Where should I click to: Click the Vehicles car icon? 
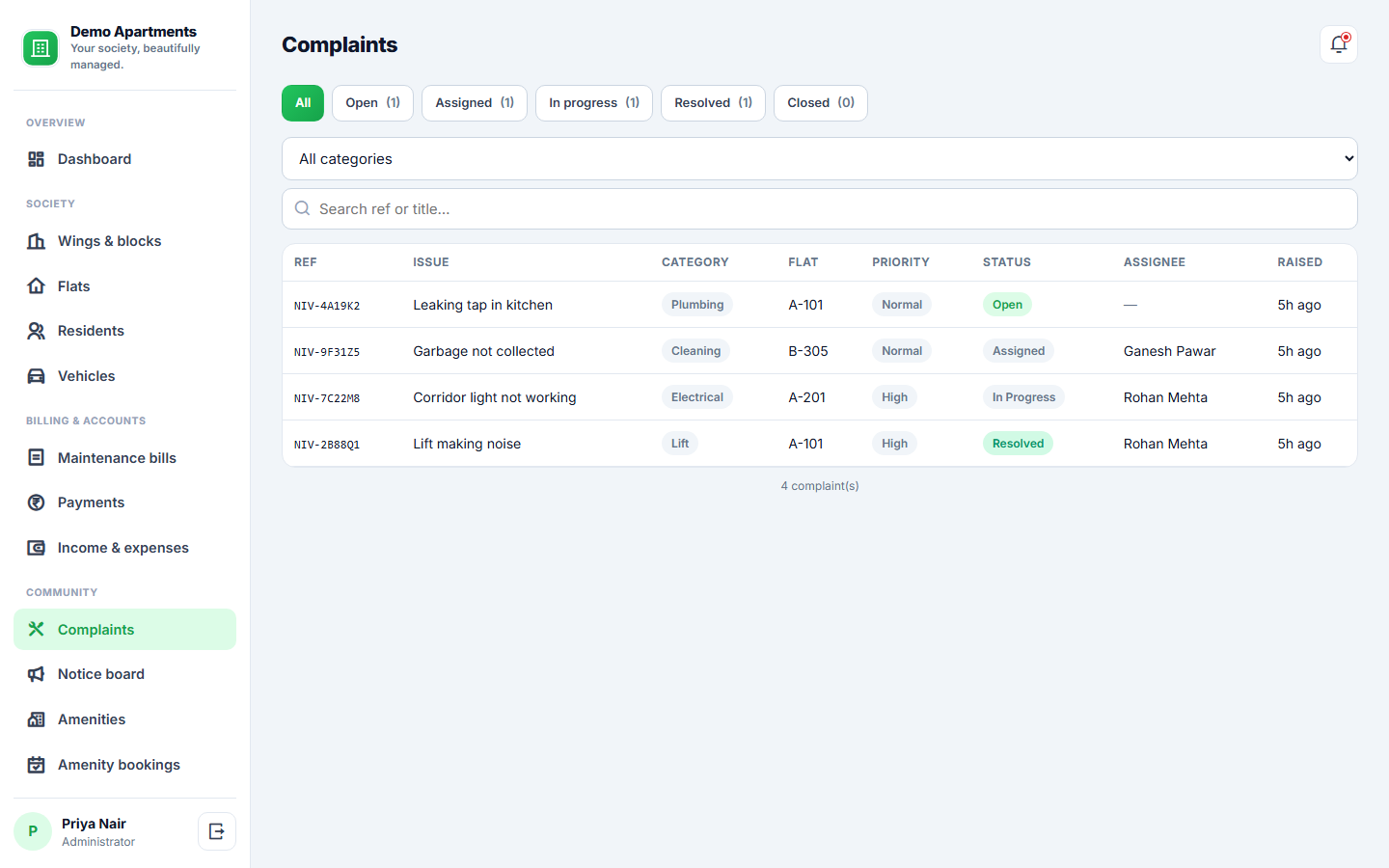click(36, 376)
